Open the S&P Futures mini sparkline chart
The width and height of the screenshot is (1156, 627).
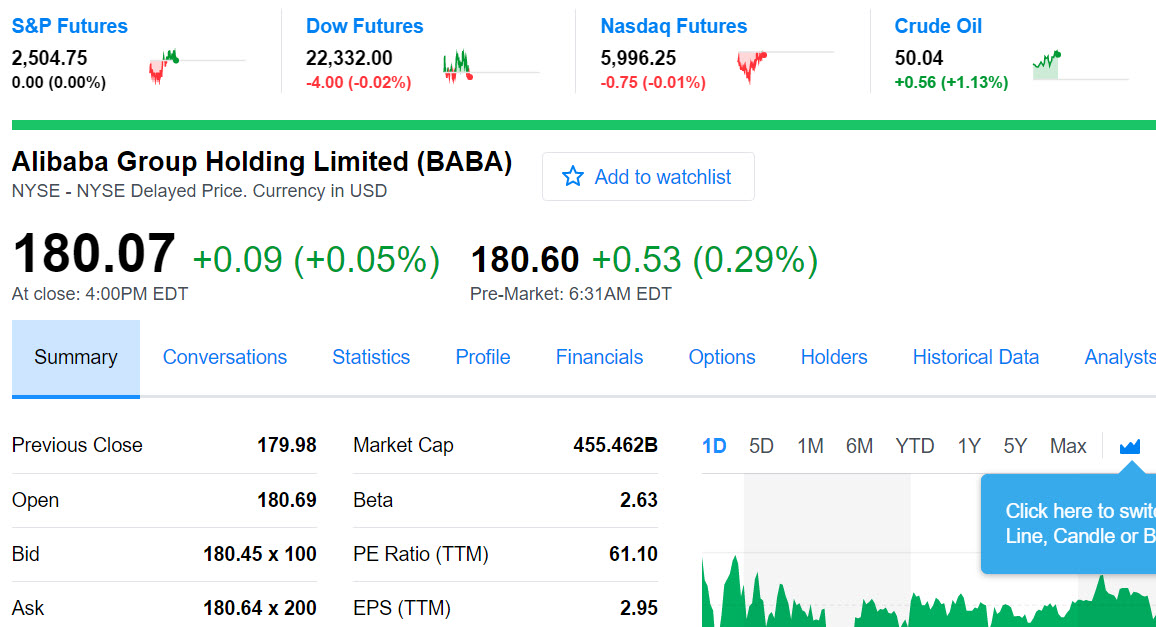coord(196,66)
